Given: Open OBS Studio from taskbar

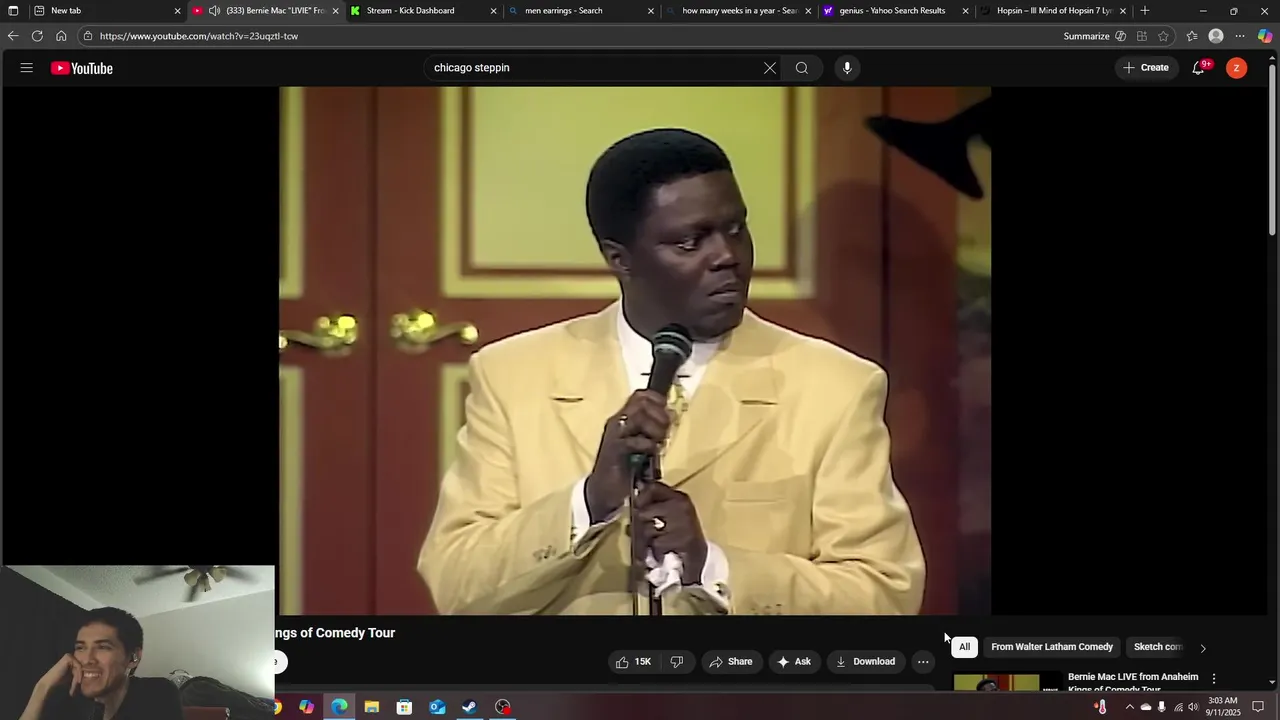Looking at the screenshot, I should pos(502,707).
